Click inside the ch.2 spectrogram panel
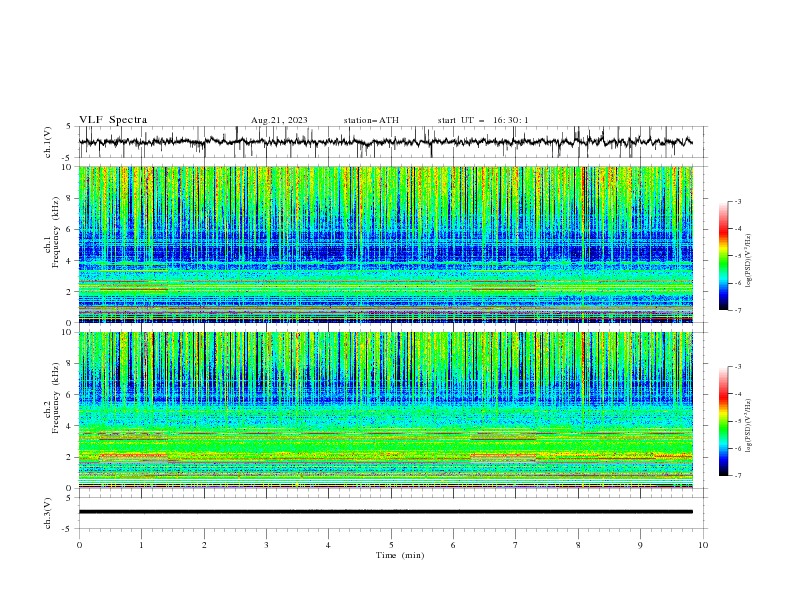This screenshot has height=612, width=792. coord(386,410)
